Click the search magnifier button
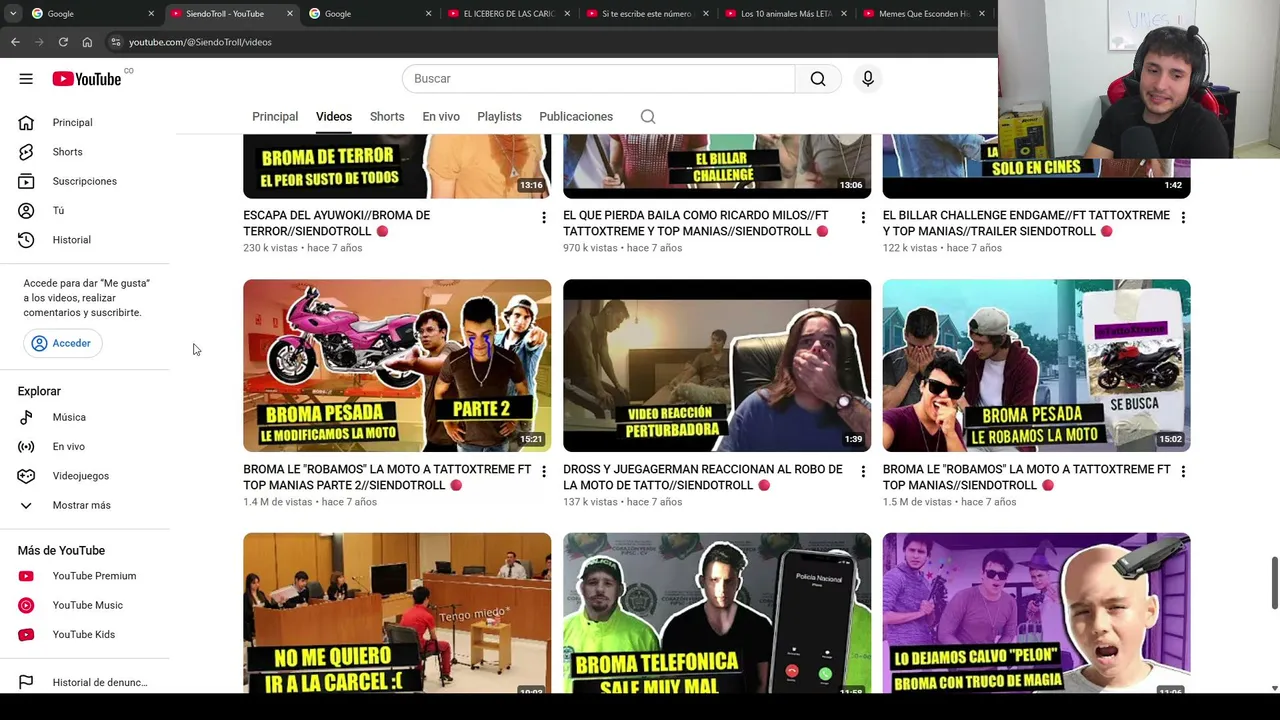1280x720 pixels. coord(818,79)
